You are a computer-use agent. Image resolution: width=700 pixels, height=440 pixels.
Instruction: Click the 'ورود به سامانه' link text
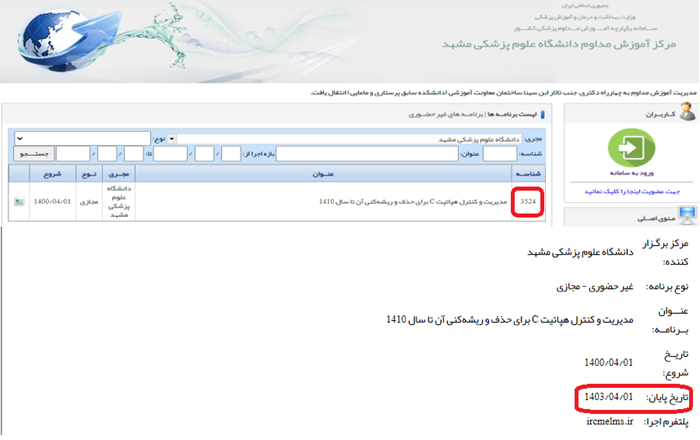(x=632, y=173)
